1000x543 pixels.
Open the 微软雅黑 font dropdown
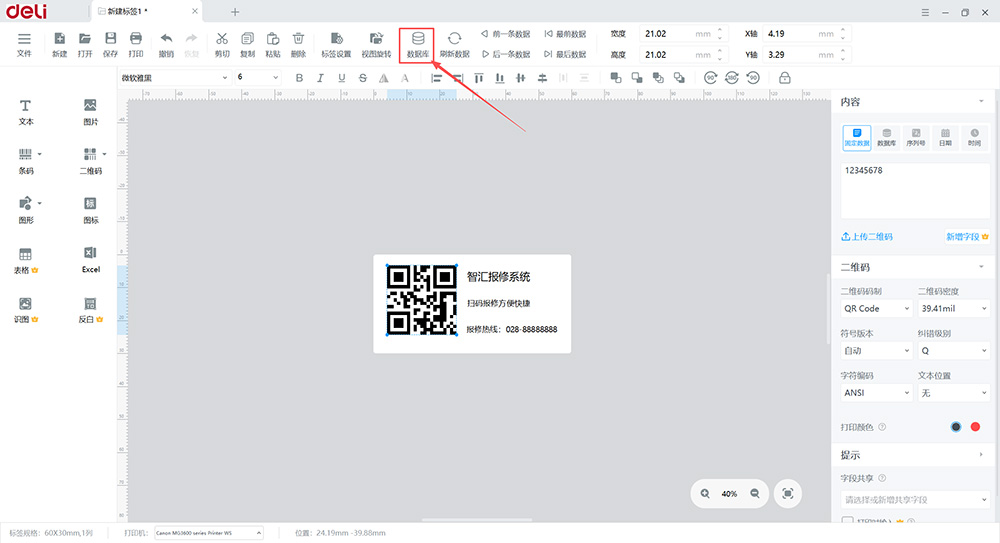pos(174,78)
